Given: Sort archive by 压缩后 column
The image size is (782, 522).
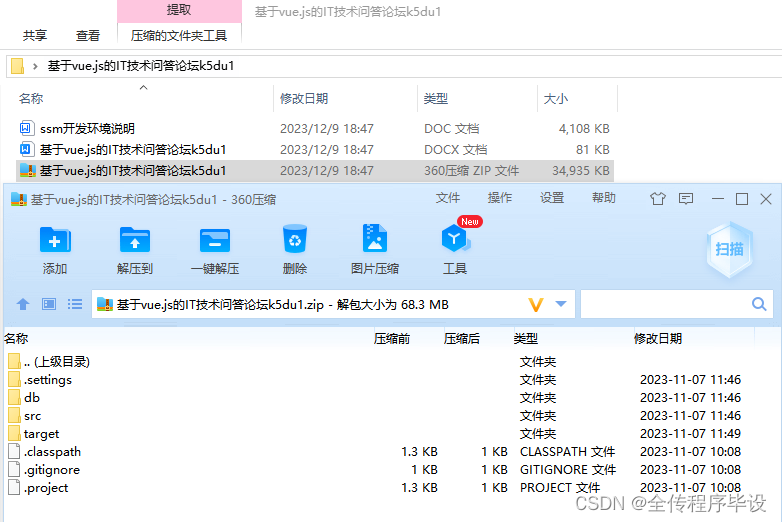Looking at the screenshot, I should [462, 339].
